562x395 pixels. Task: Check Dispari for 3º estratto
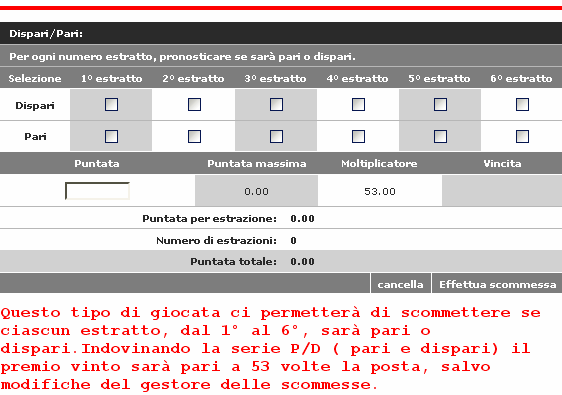tap(276, 105)
